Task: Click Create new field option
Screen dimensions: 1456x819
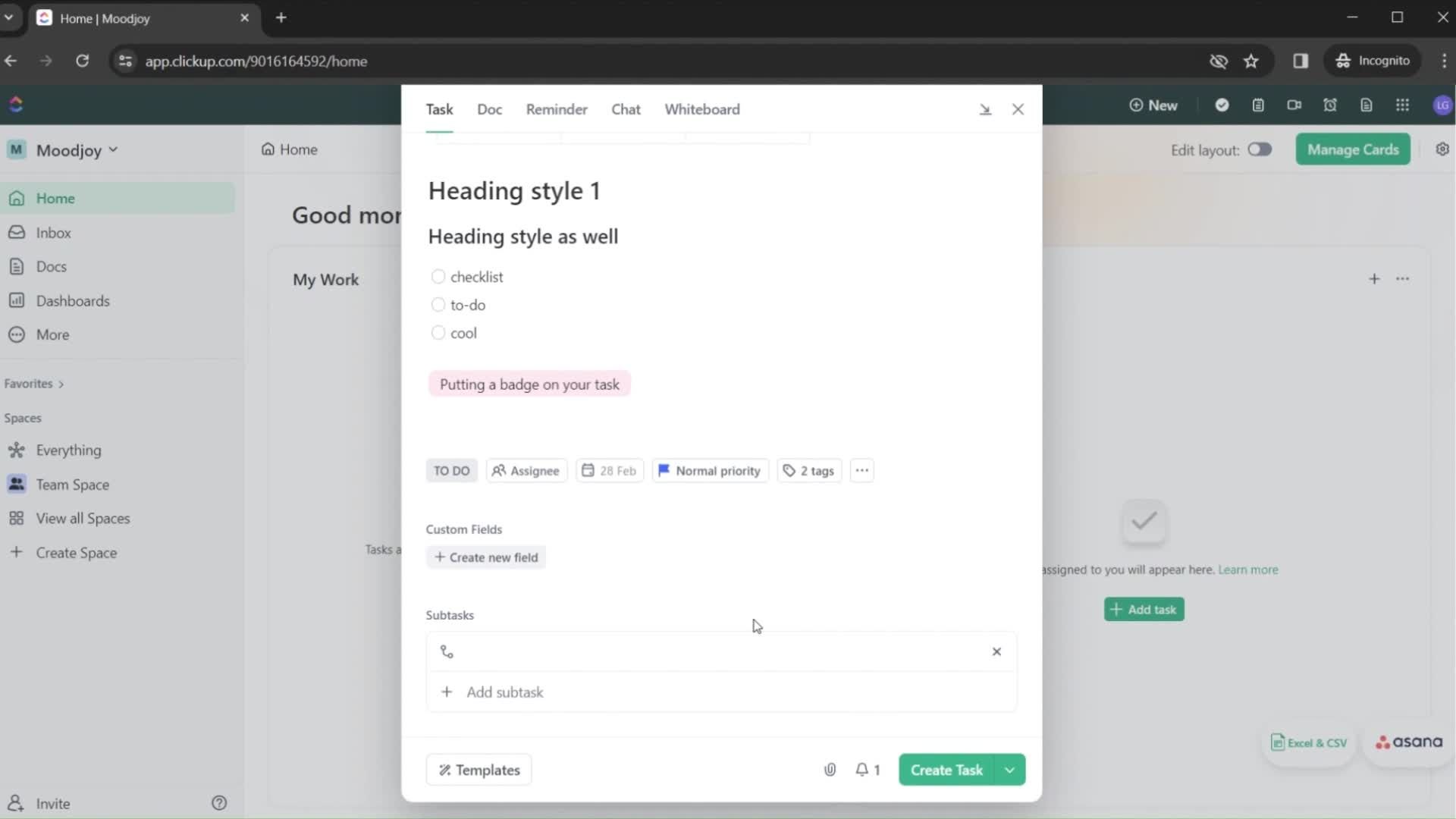Action: pos(487,557)
